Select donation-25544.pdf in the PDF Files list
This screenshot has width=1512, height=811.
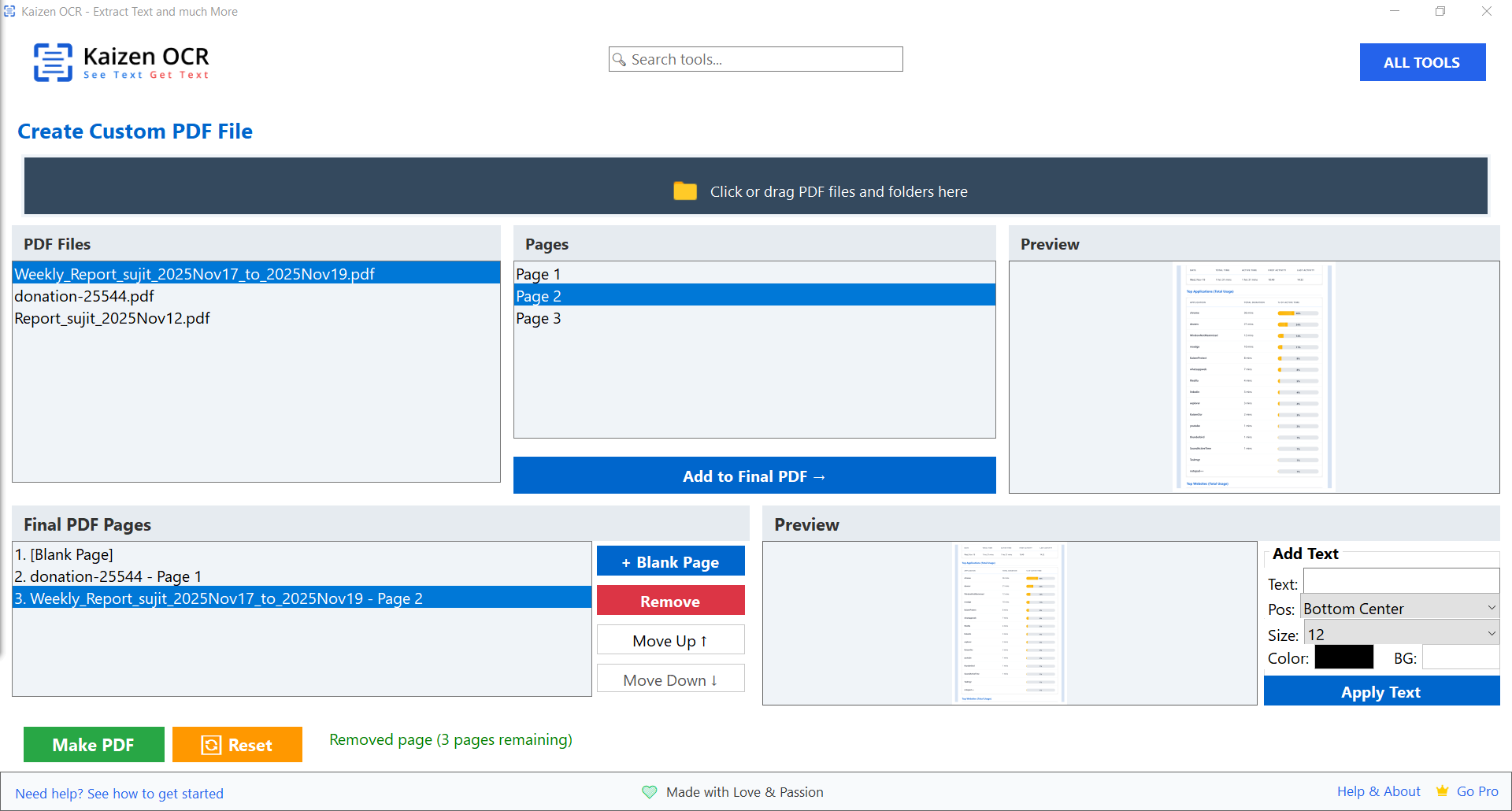[x=84, y=295]
